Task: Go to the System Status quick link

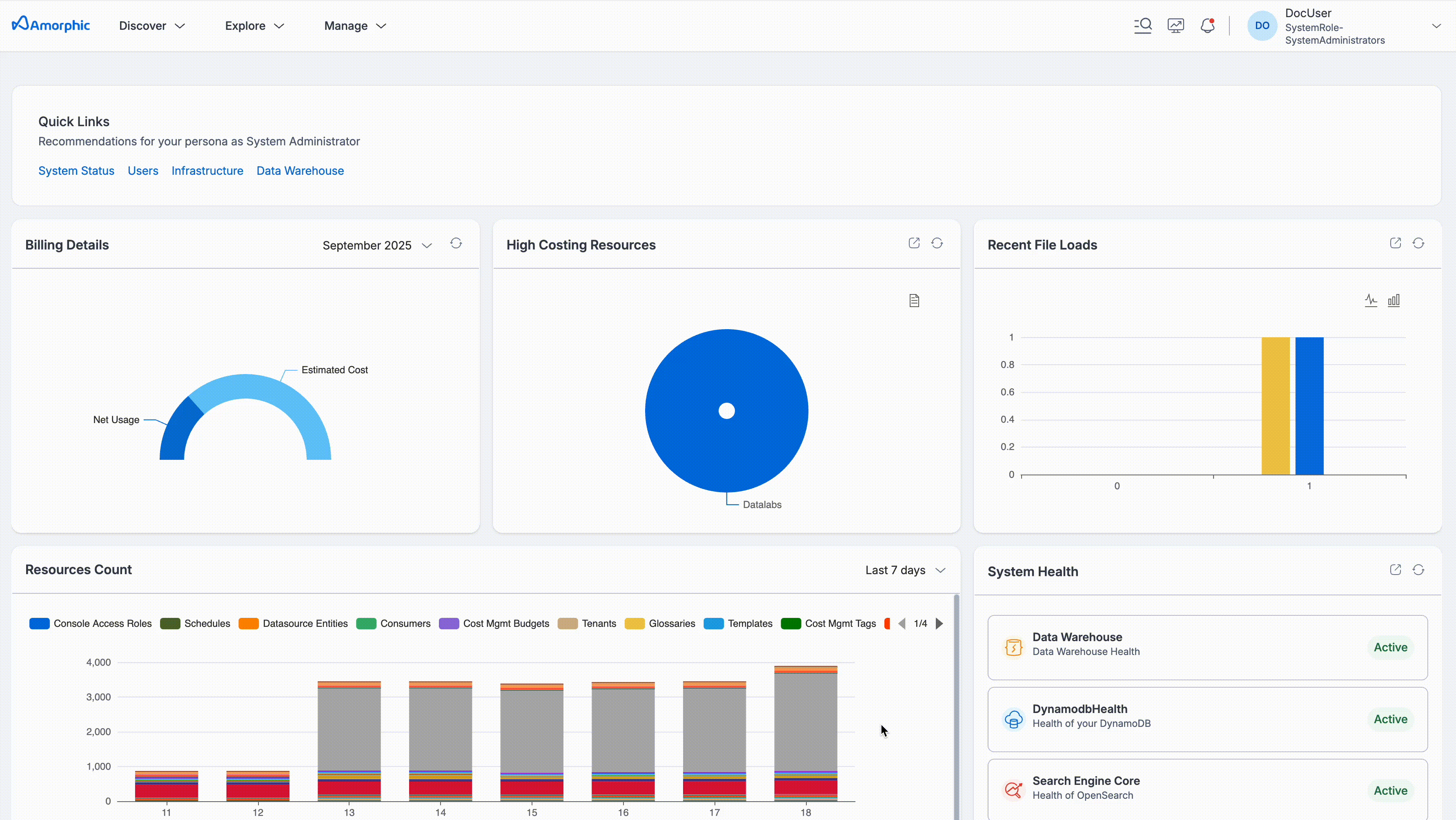Action: click(76, 171)
